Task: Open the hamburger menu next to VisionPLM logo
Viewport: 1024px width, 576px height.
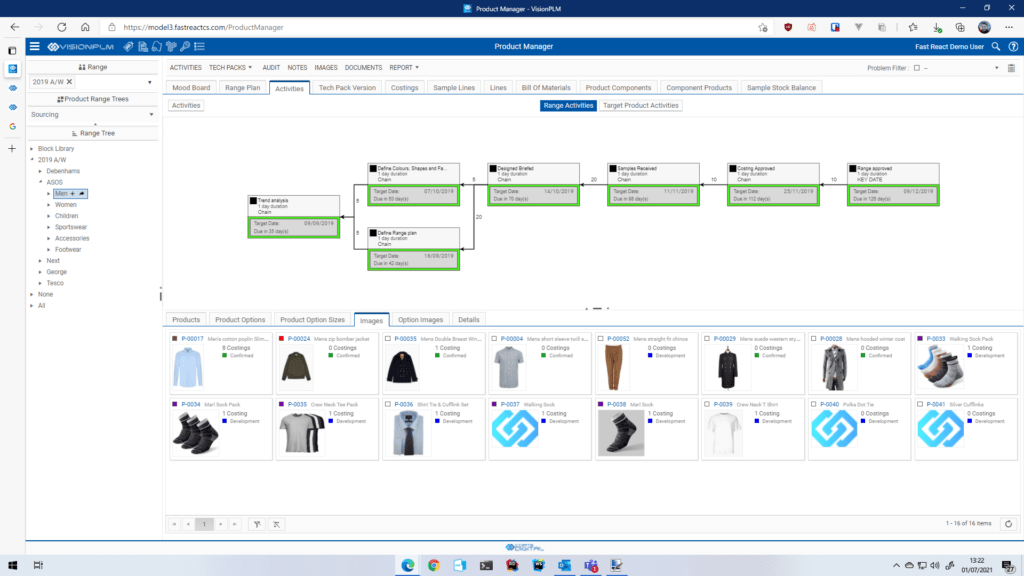Action: point(35,46)
